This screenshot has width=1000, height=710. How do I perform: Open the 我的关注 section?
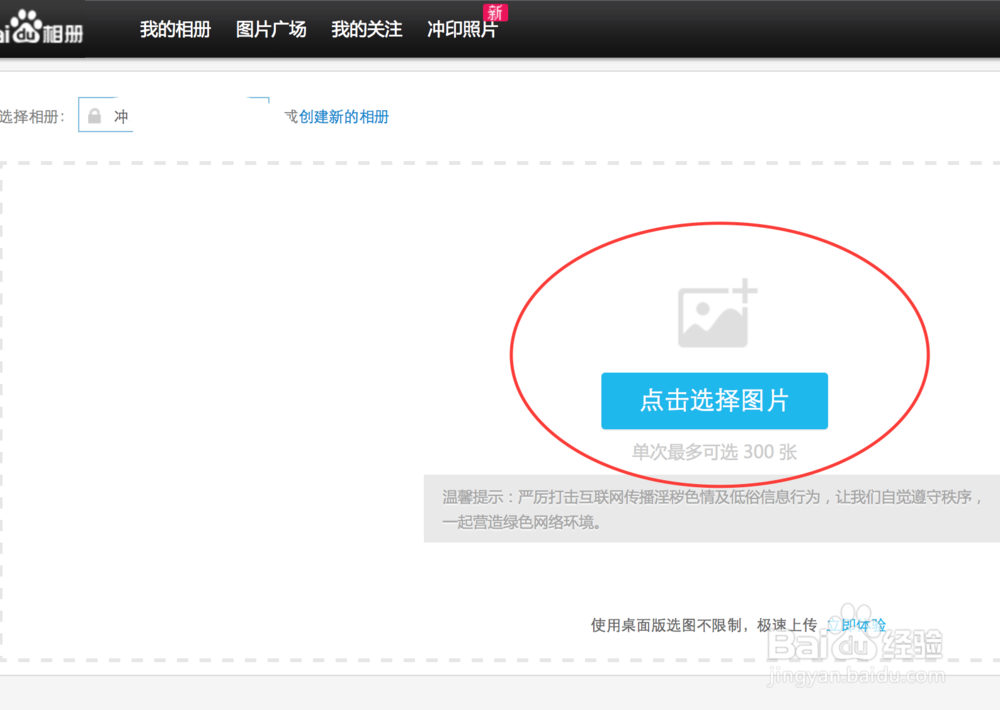point(366,30)
